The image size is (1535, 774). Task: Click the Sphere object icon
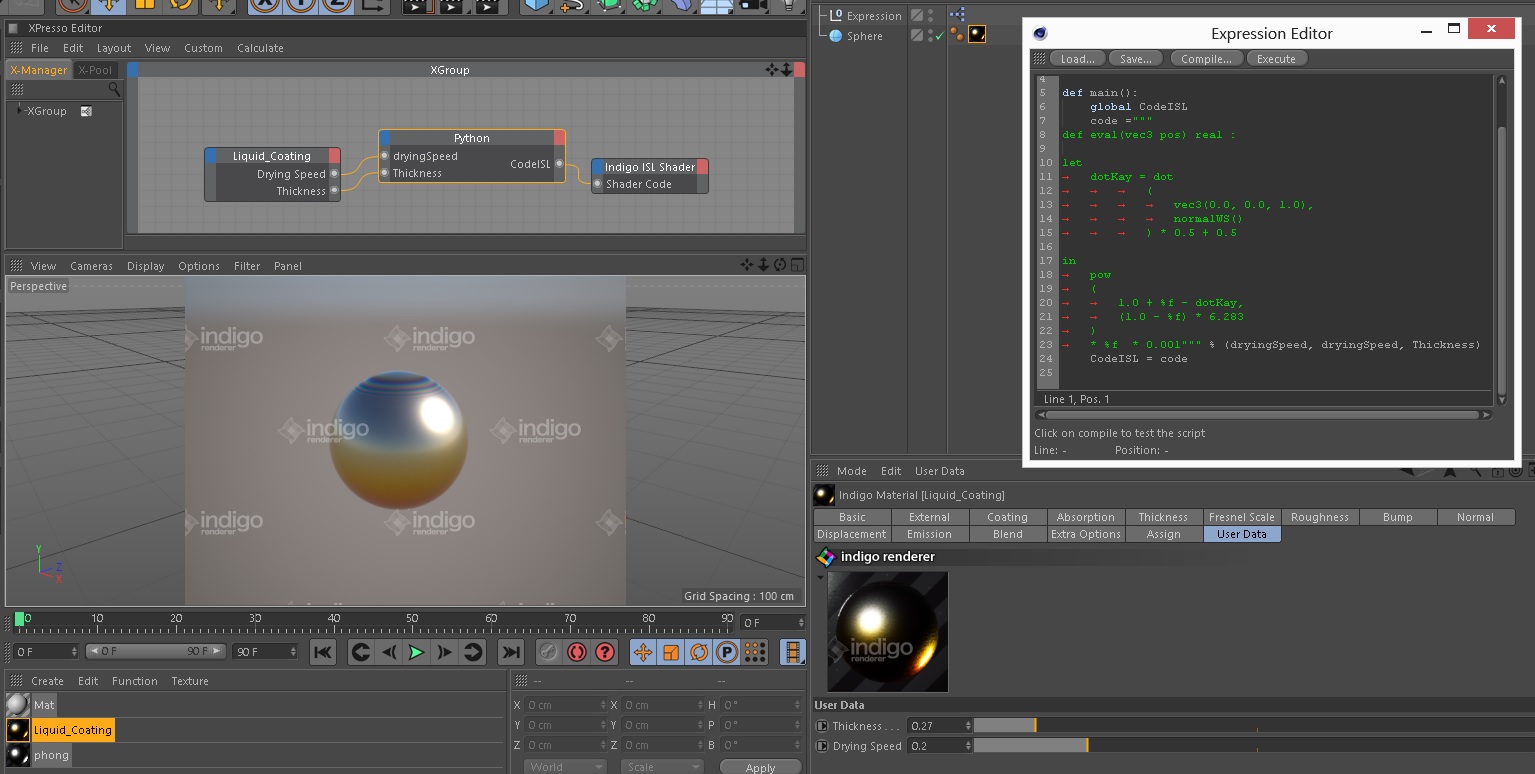pyautogui.click(x=836, y=36)
